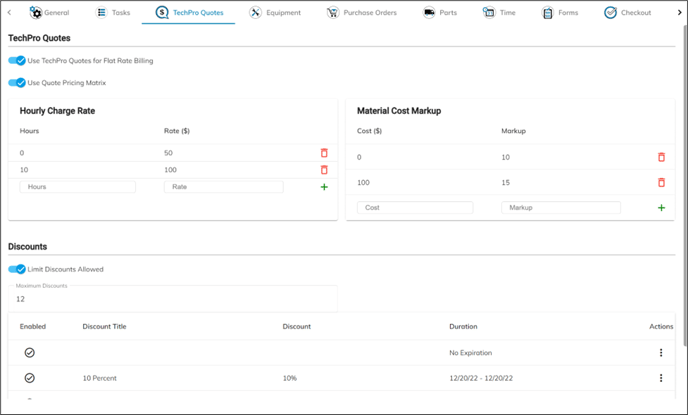Click the Equipment tools icon
This screenshot has height=415, width=688.
click(255, 13)
